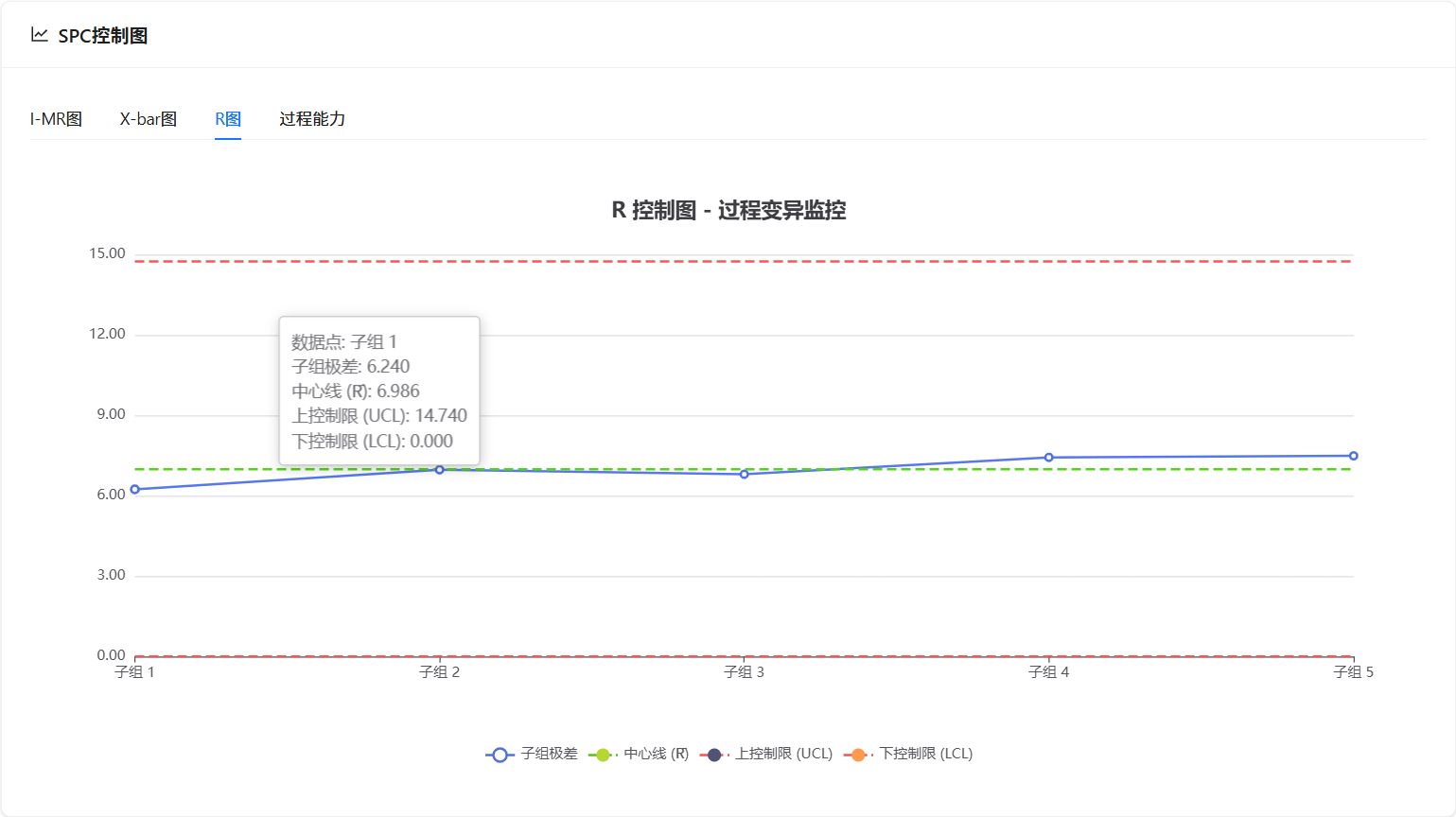Toggle 上控制限 (UCL) legend entry
This screenshot has height=817, width=1456.
(x=767, y=754)
